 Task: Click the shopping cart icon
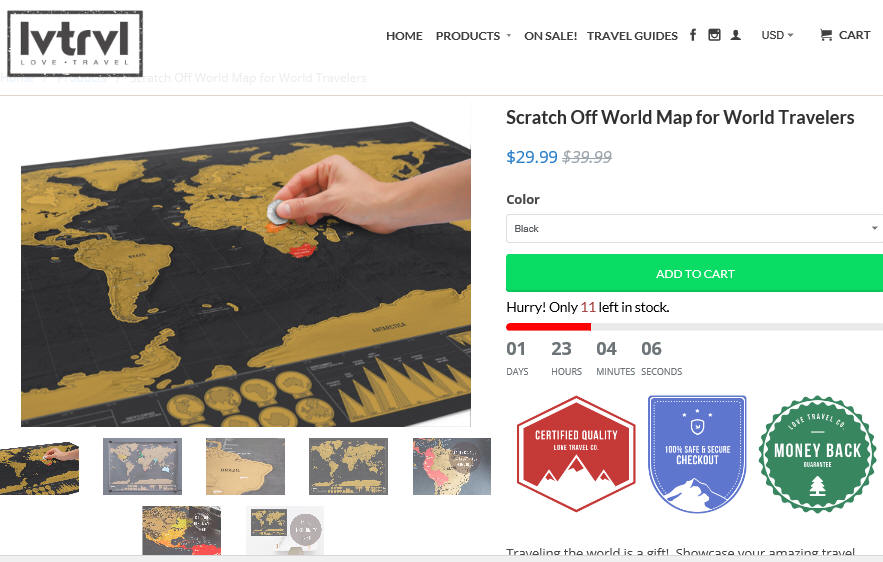pos(826,35)
